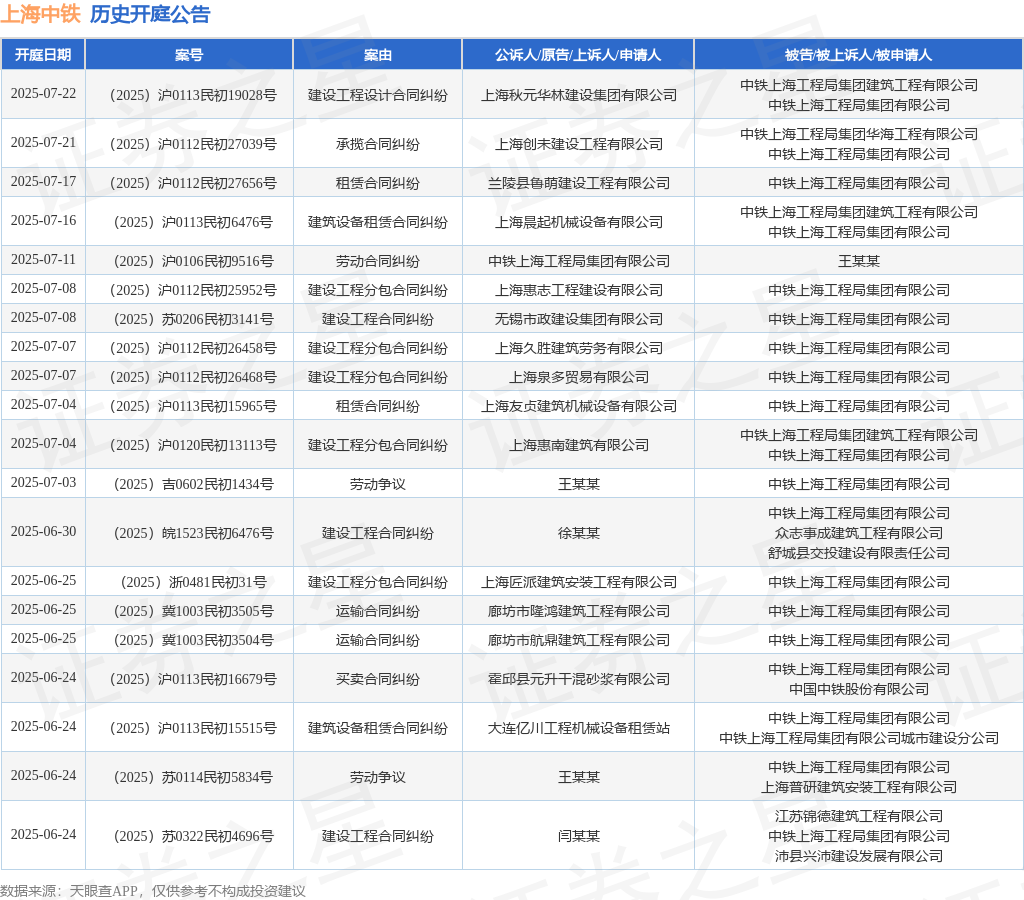Select case number 沪0113民初6476号
The width and height of the screenshot is (1024, 900).
(193, 223)
